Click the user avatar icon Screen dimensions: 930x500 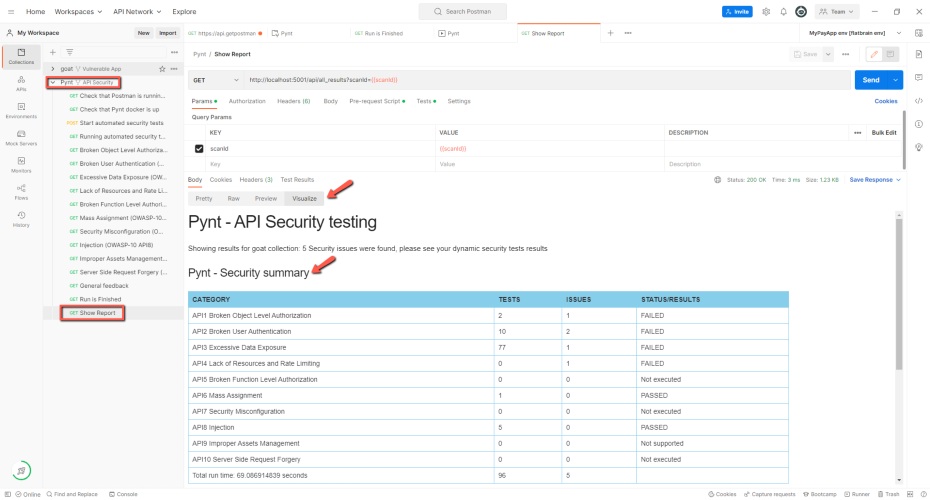coord(801,11)
